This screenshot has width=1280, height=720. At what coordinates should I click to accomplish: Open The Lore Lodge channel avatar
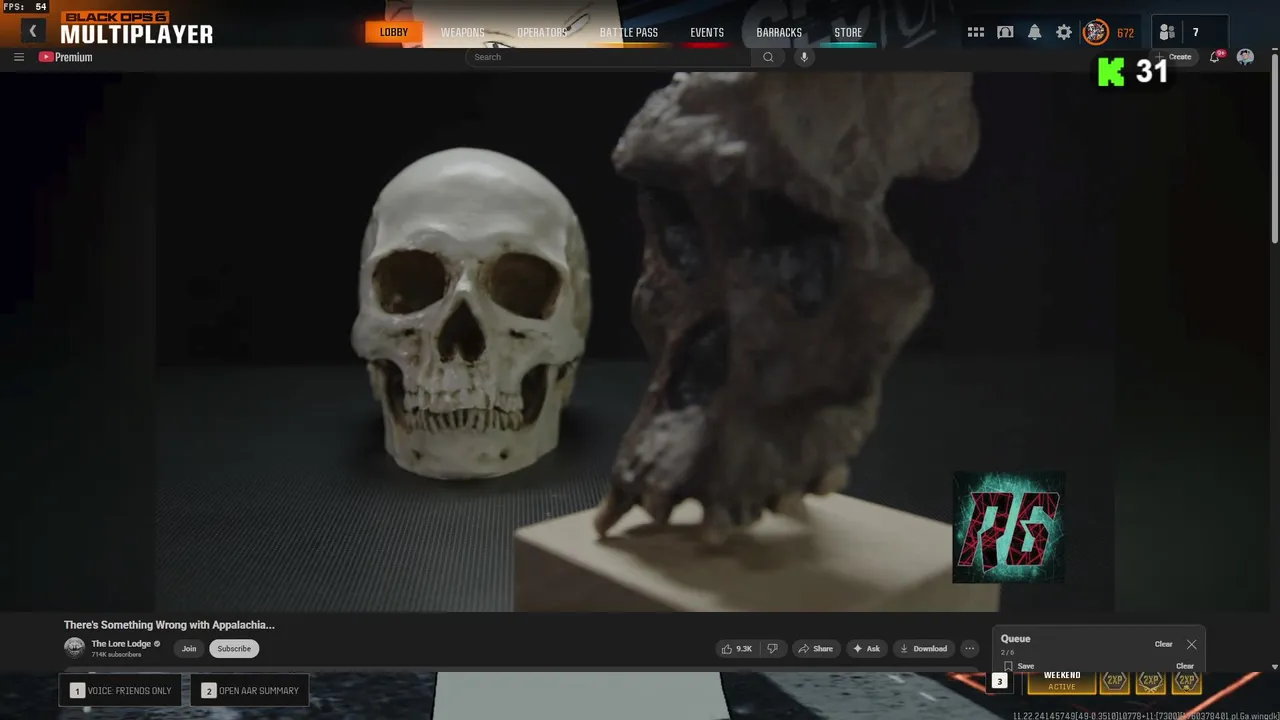74,648
